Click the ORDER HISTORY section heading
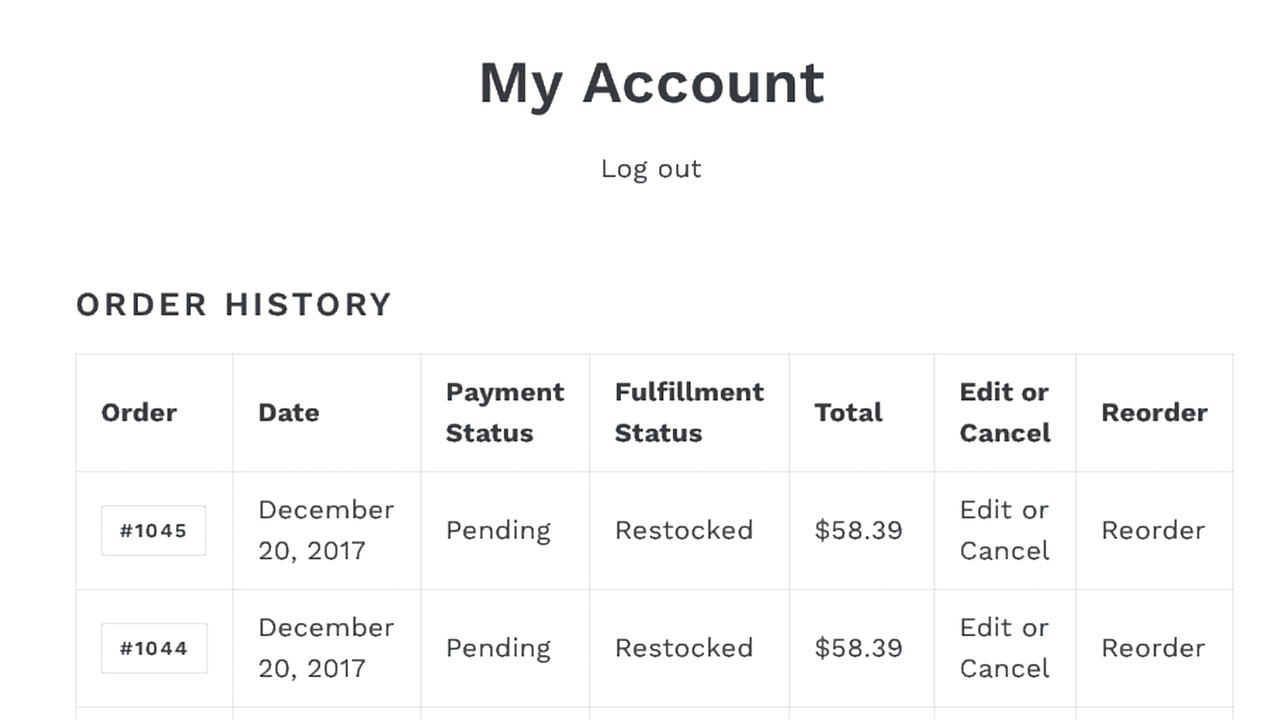1280x720 pixels. tap(233, 304)
